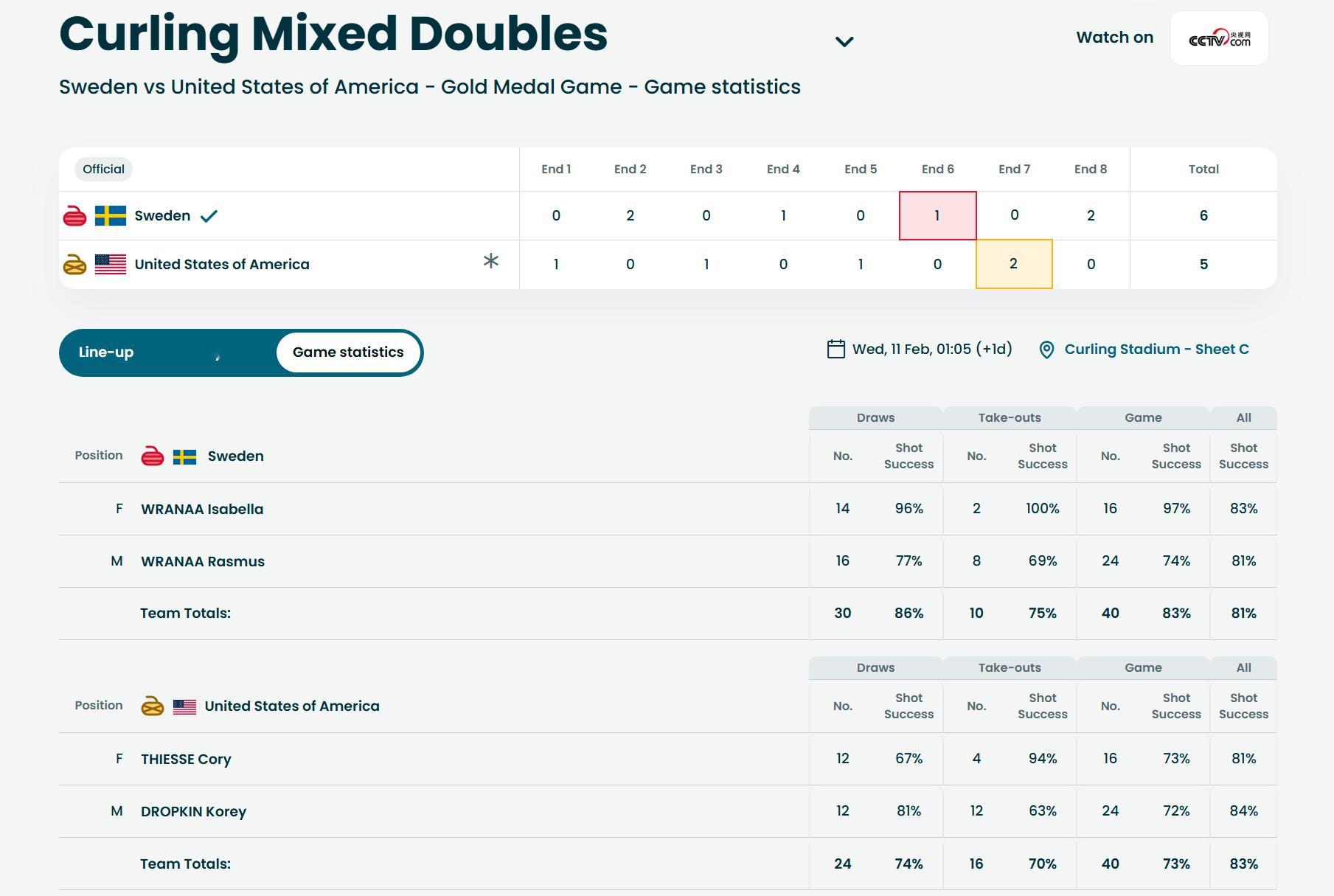The image size is (1334, 896).
Task: Click the yellow stone icon in USA stats header
Action: coord(152,706)
